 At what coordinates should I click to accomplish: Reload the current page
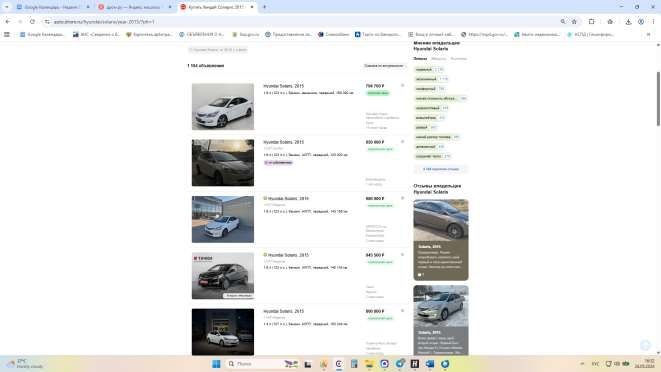pyautogui.click(x=32, y=22)
